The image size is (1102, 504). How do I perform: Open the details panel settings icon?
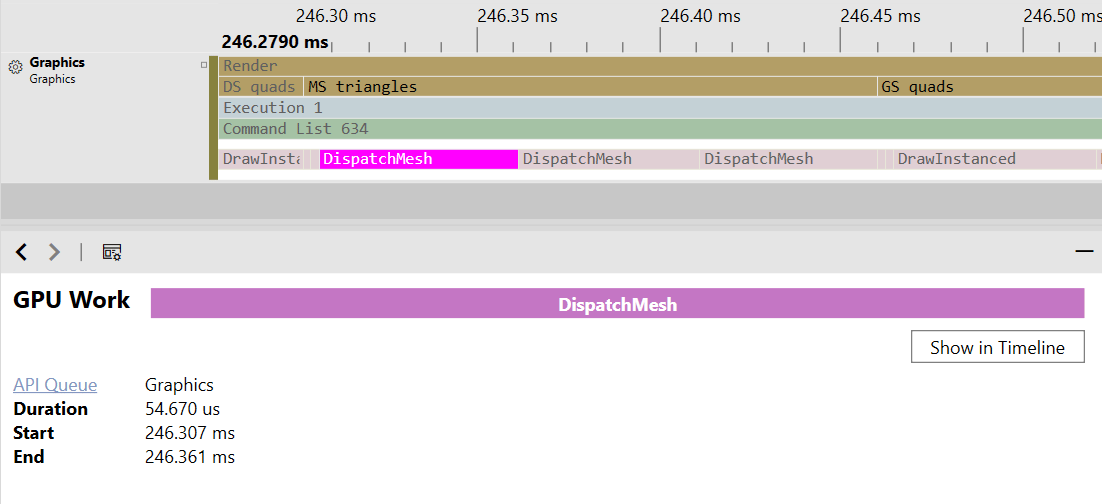pos(112,252)
